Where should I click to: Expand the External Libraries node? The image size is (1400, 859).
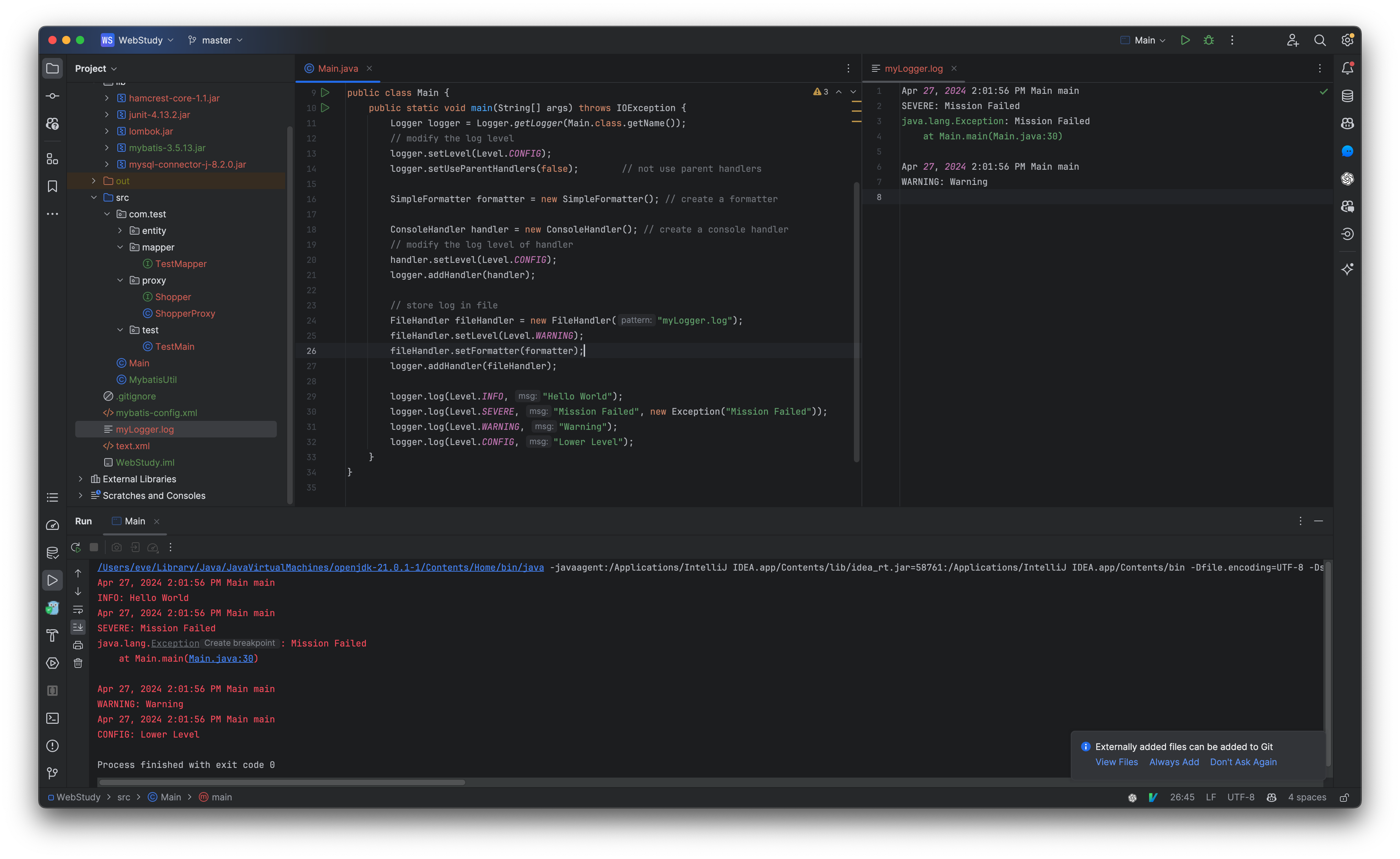tap(80, 479)
